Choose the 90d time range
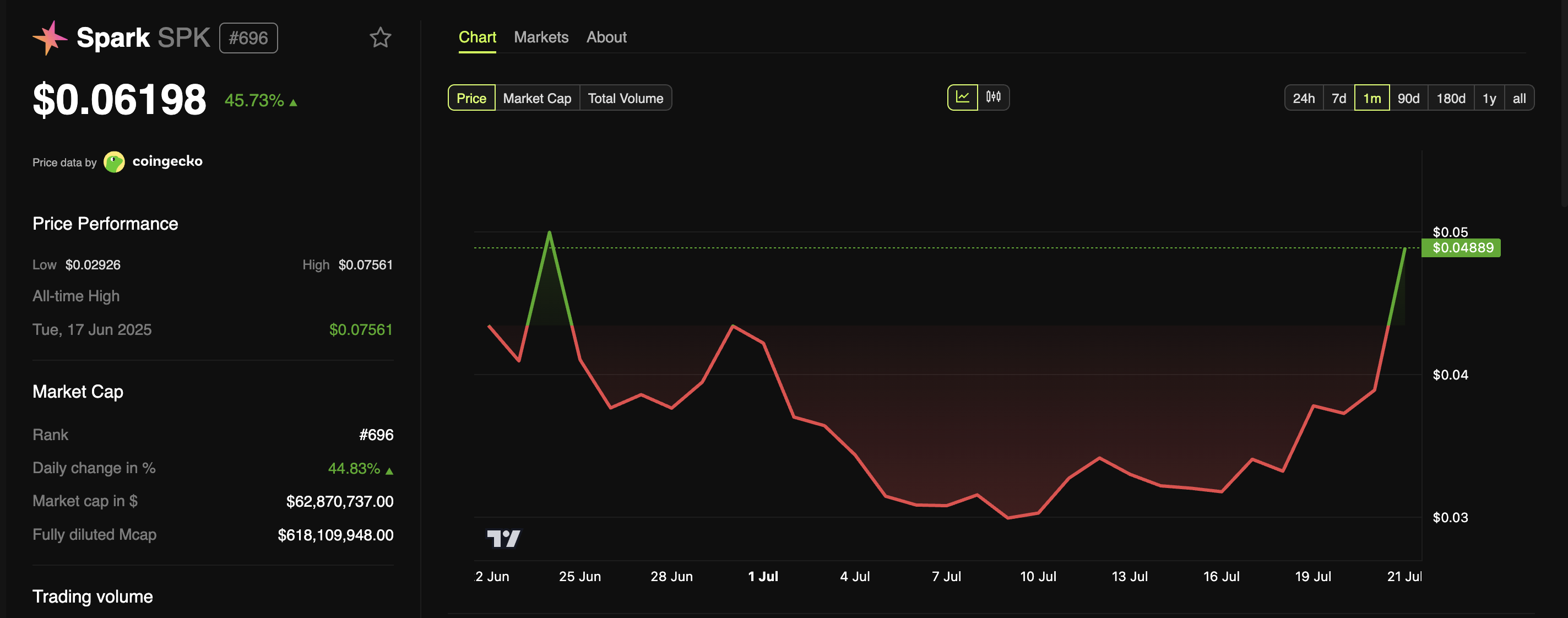The height and width of the screenshot is (618, 1568). point(1408,98)
